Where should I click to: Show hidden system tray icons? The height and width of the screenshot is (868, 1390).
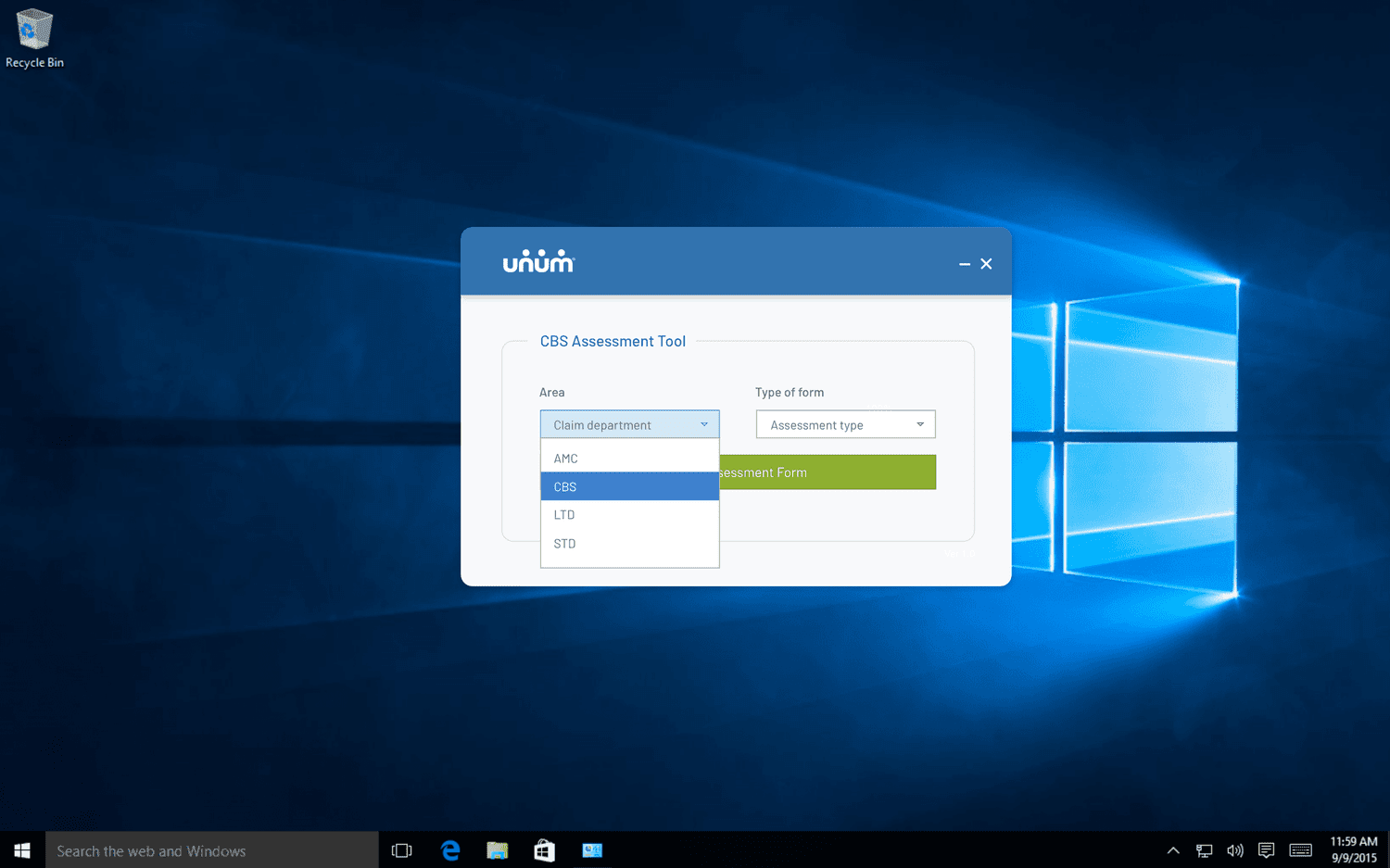click(x=1173, y=850)
